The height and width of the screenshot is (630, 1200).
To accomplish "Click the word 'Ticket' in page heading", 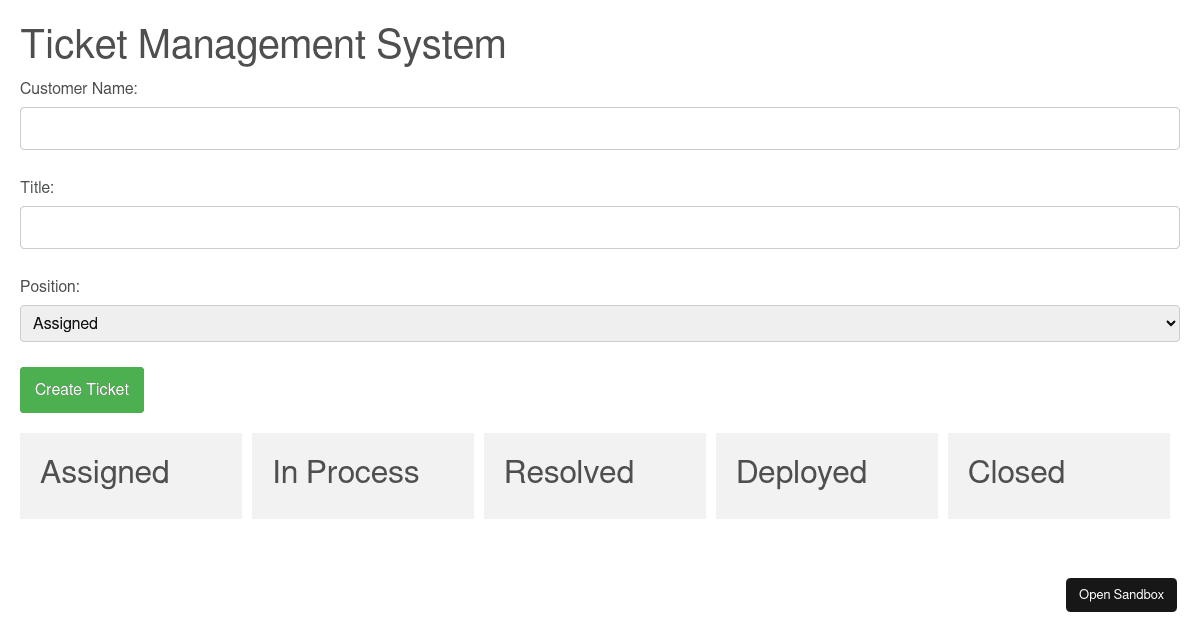I will pos(74,46).
